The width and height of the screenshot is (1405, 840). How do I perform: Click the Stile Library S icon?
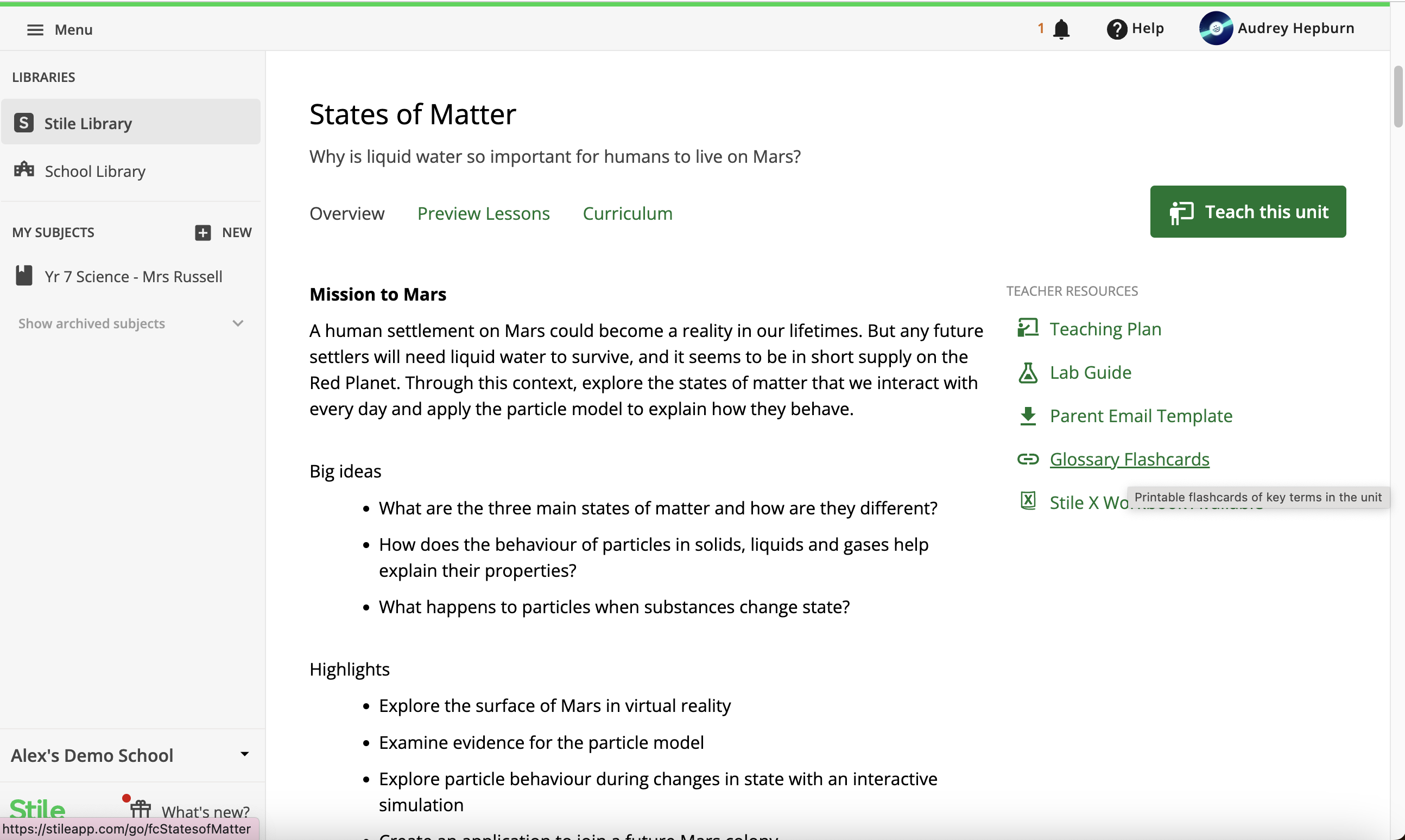tap(24, 123)
